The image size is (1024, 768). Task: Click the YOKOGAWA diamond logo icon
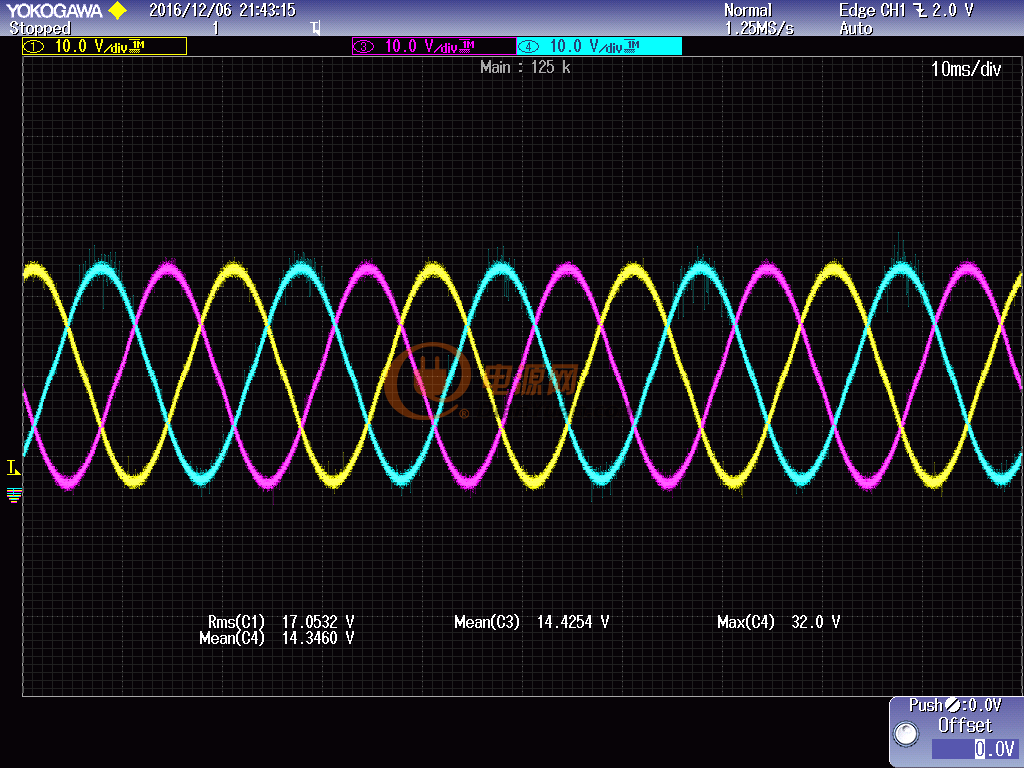(x=118, y=10)
